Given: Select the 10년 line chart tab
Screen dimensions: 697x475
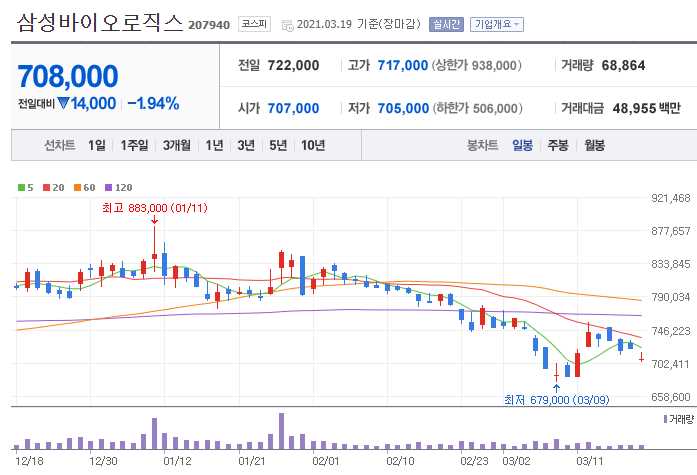Looking at the screenshot, I should (x=313, y=145).
